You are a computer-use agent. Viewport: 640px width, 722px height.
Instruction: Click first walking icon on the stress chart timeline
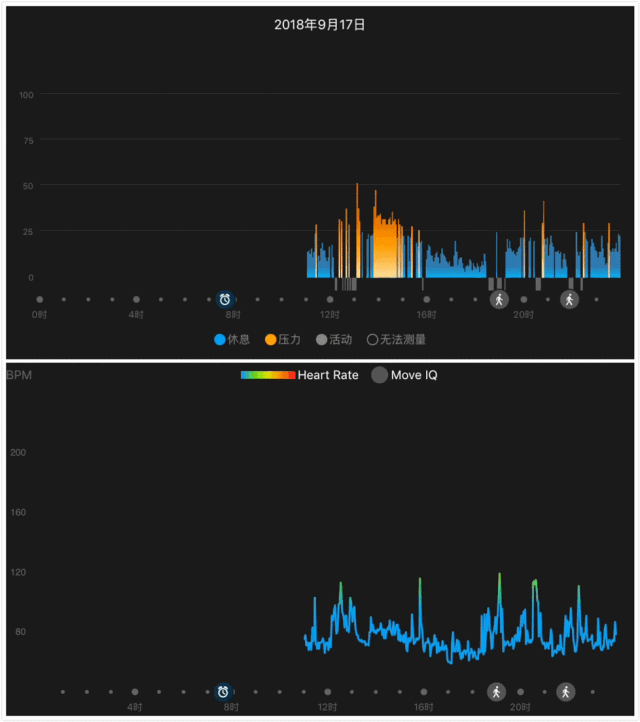pos(498,299)
